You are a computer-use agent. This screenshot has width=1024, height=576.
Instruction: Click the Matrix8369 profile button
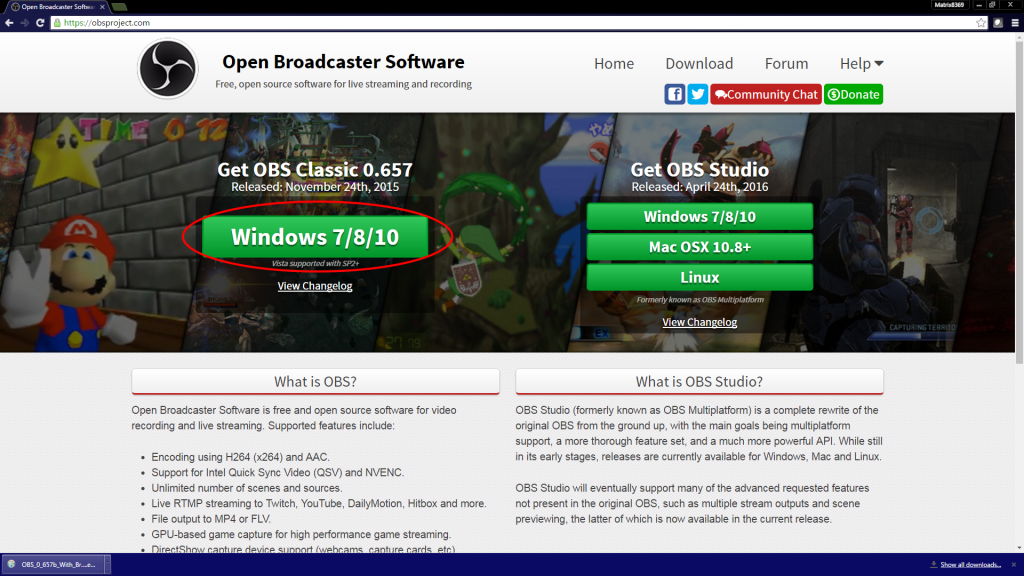click(949, 5)
